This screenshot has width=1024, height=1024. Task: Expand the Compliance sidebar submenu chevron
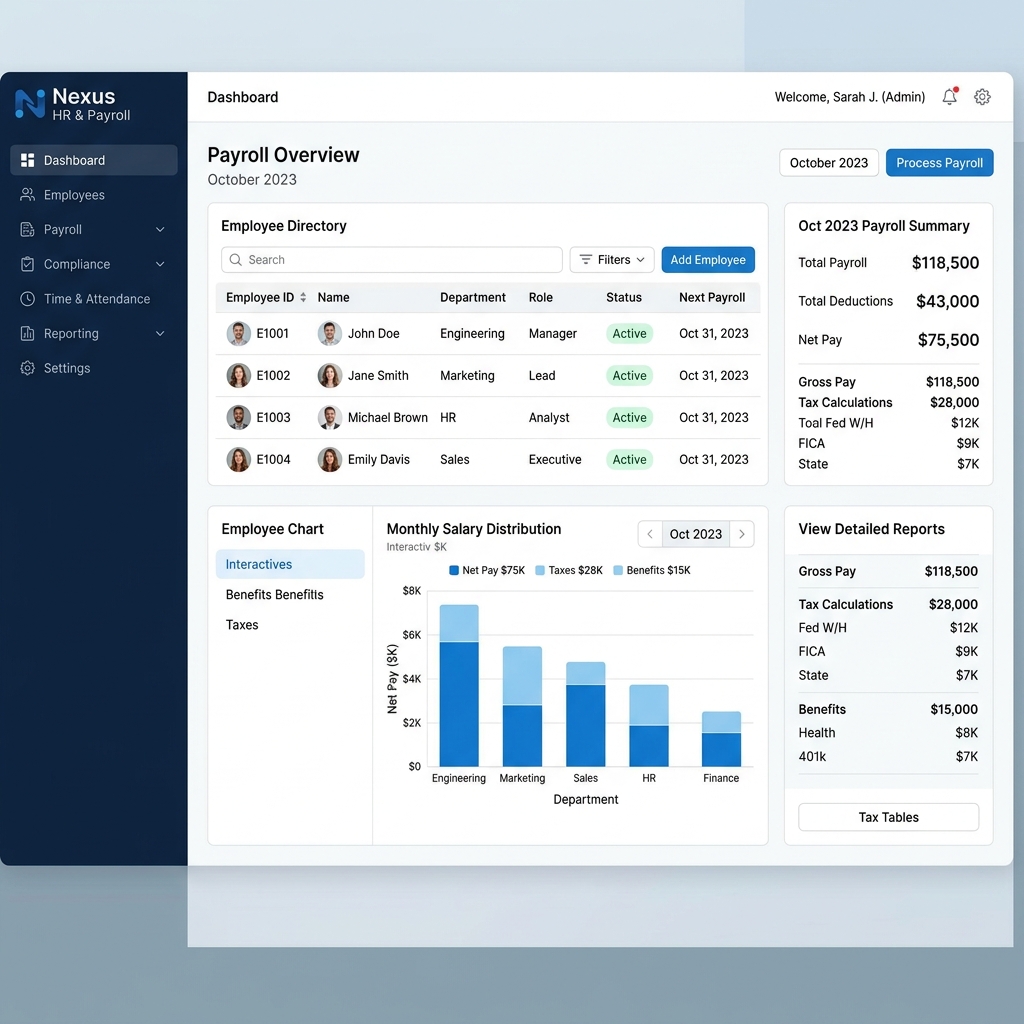(x=160, y=264)
